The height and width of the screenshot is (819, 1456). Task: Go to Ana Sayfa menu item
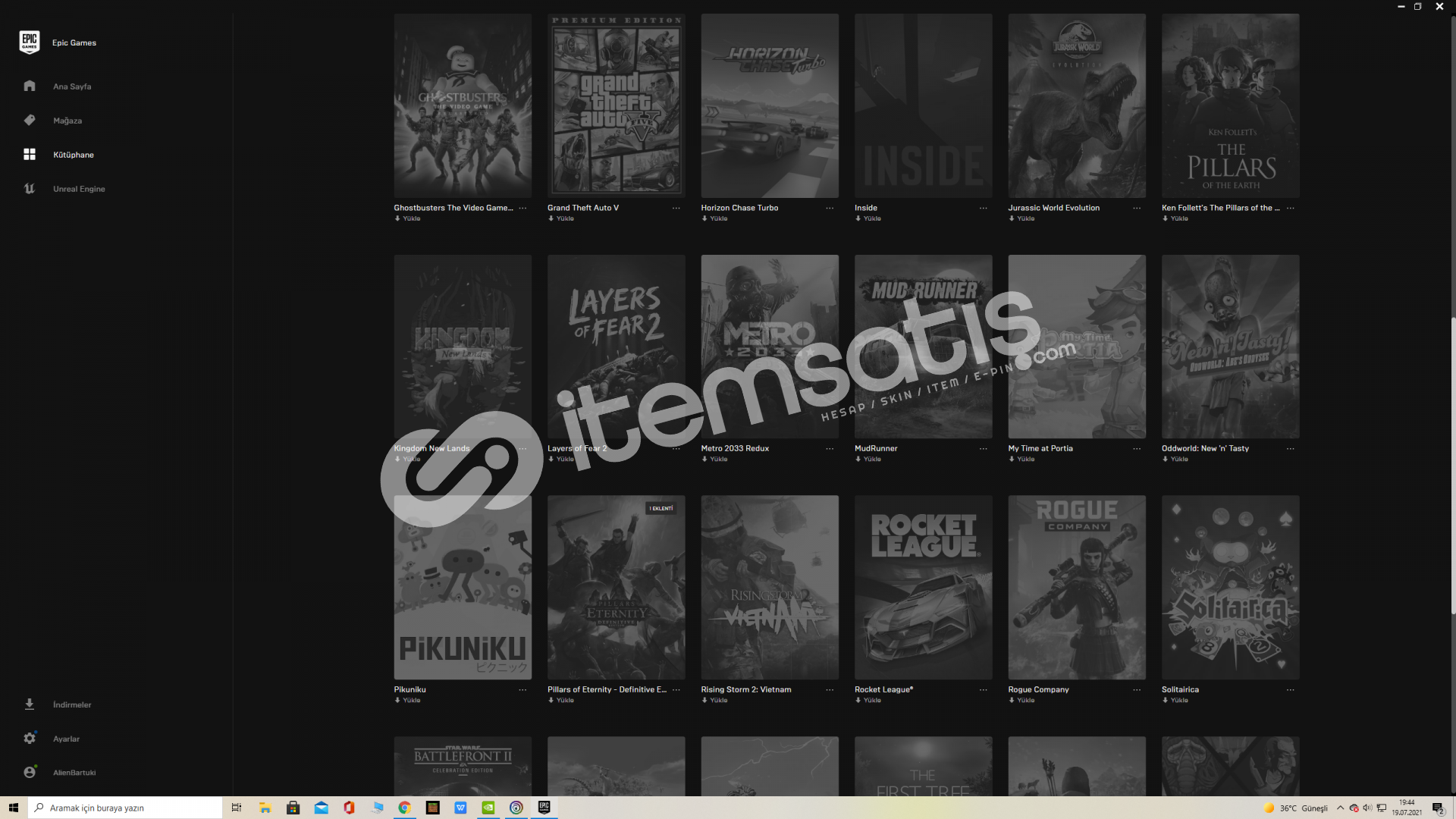pyautogui.click(x=72, y=86)
